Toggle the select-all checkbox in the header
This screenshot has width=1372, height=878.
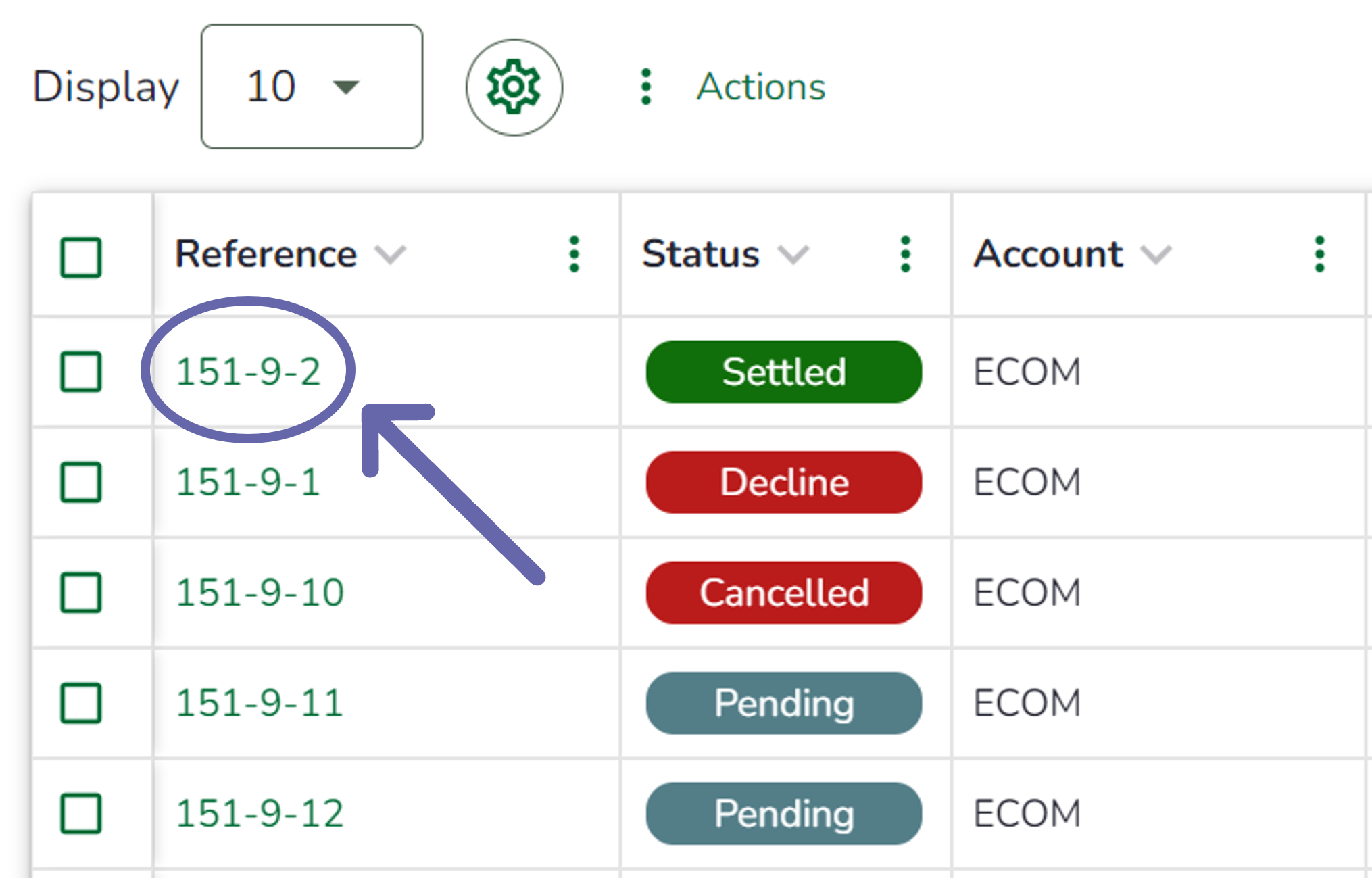(81, 257)
